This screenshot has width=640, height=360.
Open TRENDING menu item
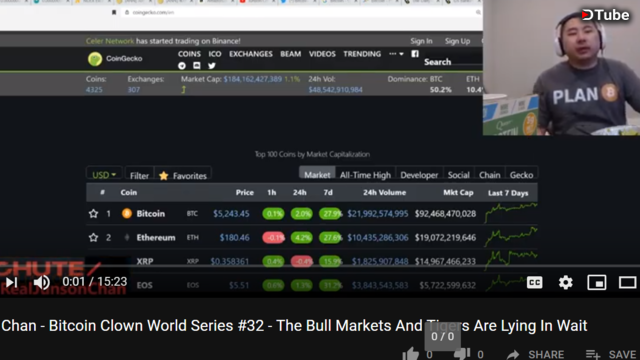(362, 54)
